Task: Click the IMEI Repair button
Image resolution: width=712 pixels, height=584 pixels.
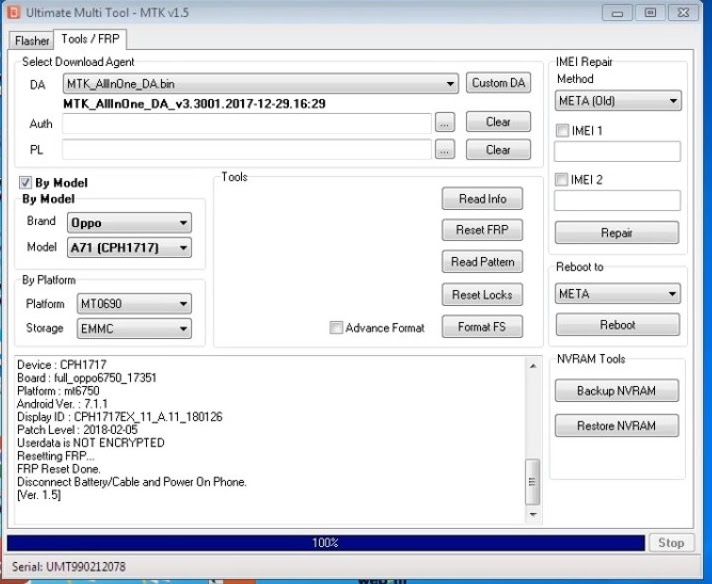Action: [x=617, y=233]
